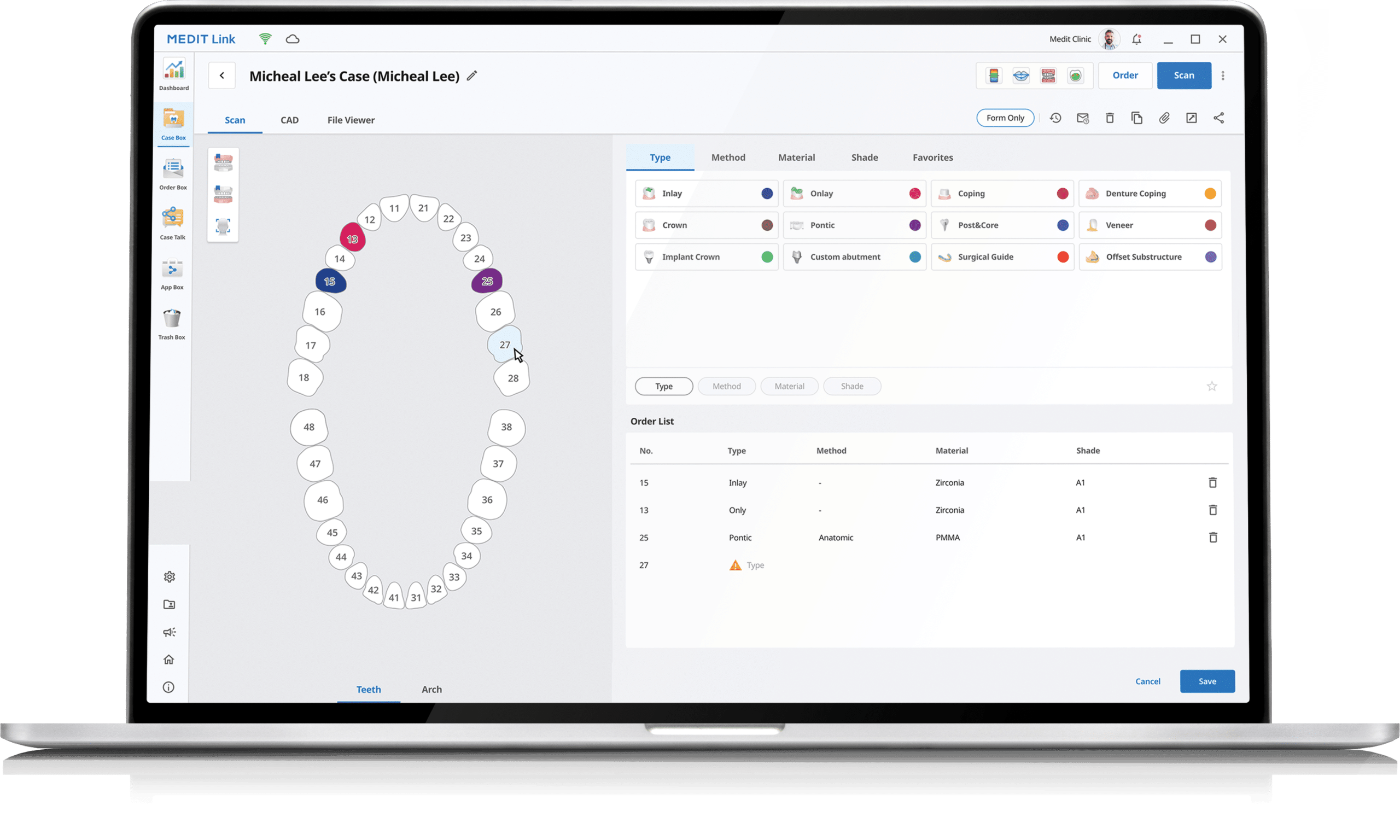Switch to the Shade tab

click(863, 157)
